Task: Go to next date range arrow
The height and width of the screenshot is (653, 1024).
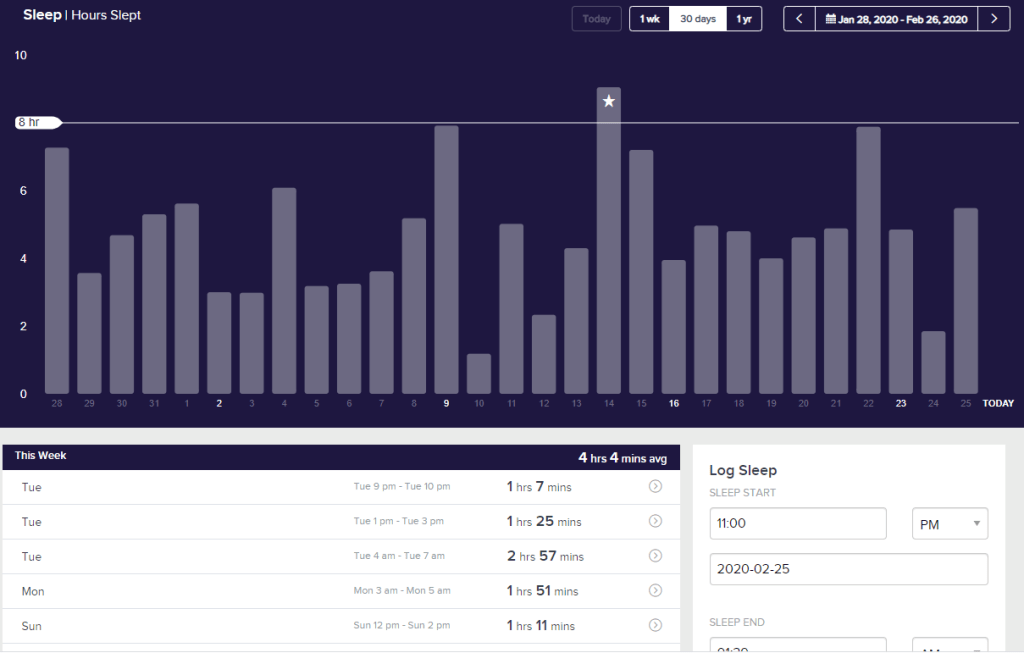Action: pyautogui.click(x=993, y=19)
